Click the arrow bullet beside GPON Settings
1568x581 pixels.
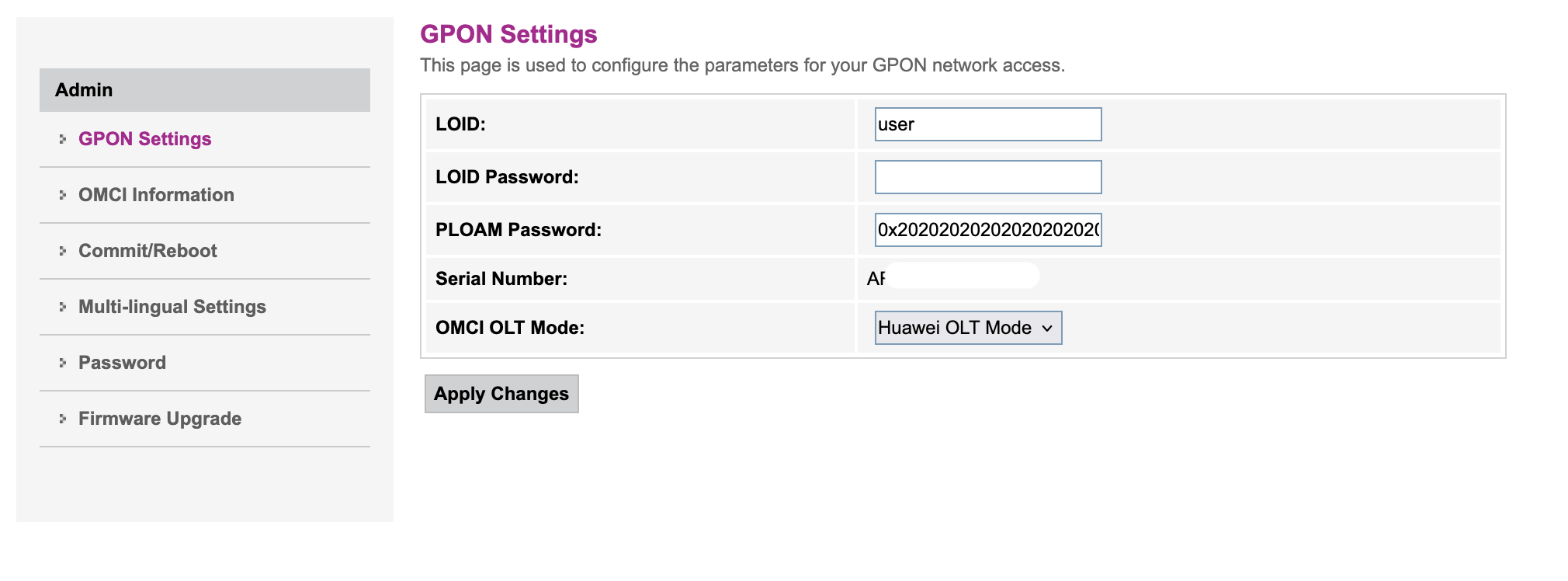(x=63, y=139)
